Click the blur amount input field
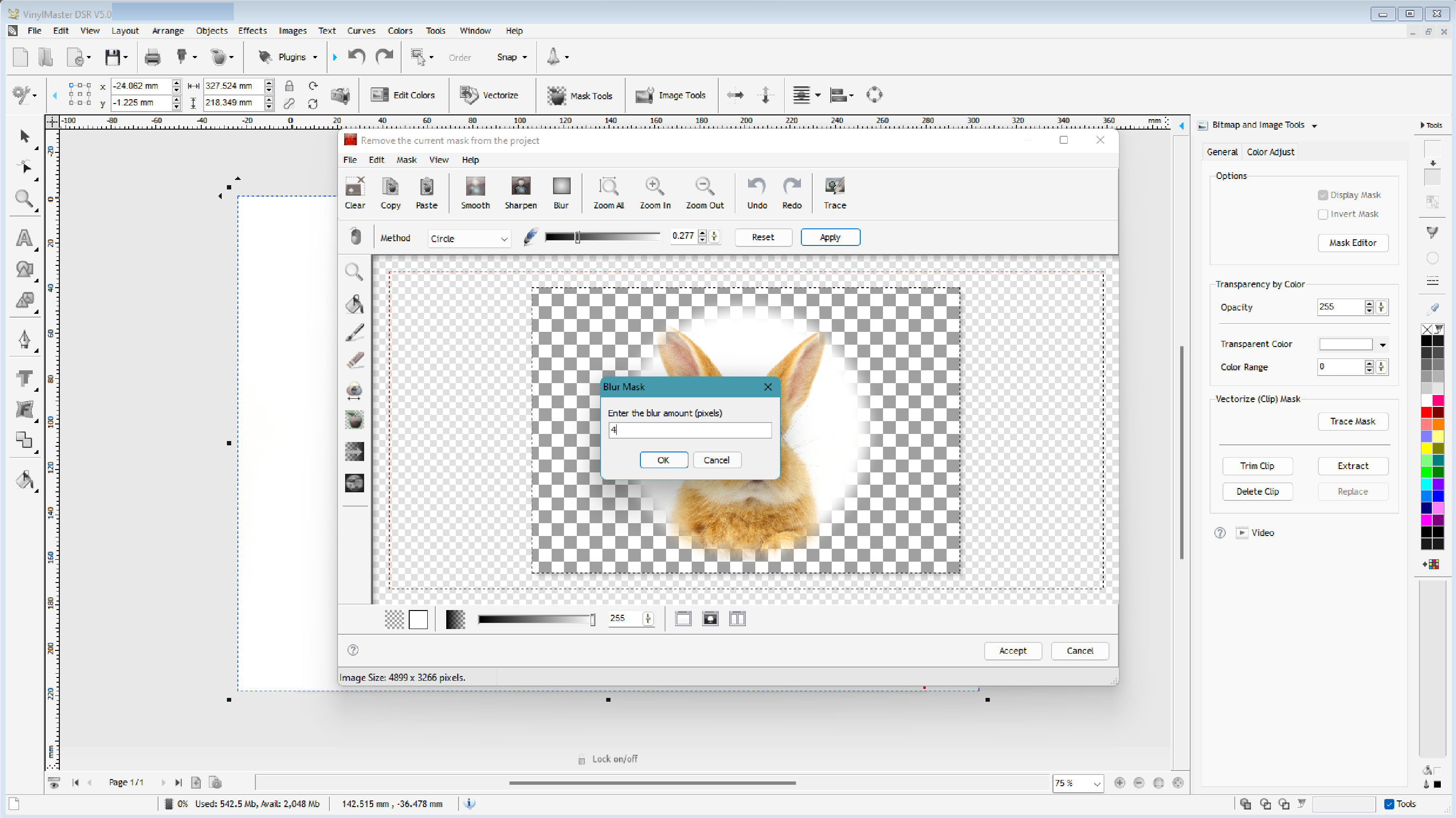Image resolution: width=1456 pixels, height=818 pixels. pos(690,430)
